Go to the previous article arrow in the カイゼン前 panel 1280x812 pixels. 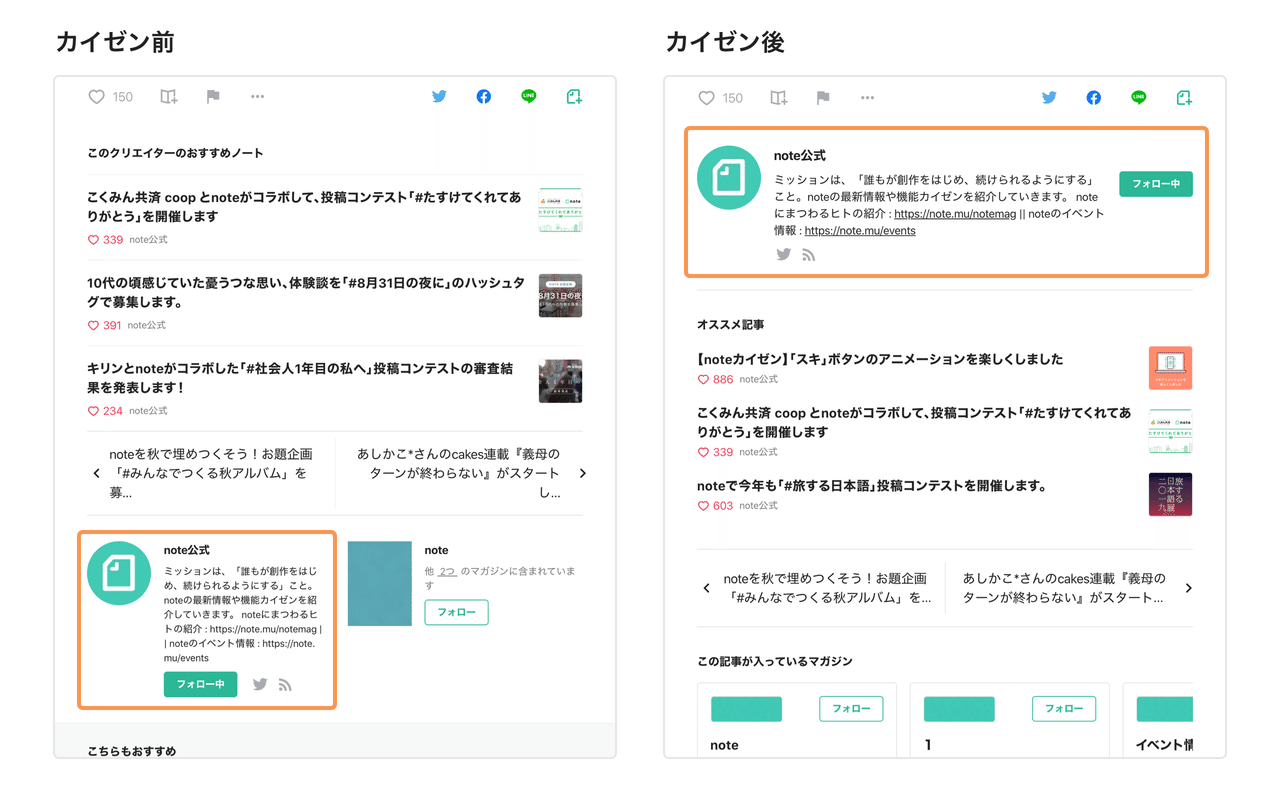96,473
